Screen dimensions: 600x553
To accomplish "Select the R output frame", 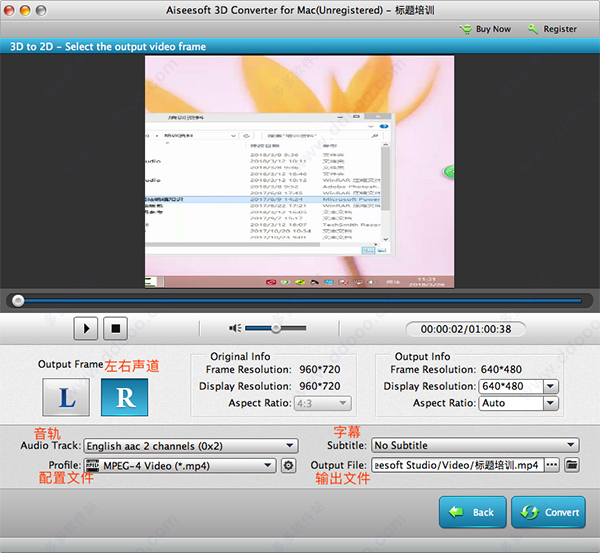I will pyautogui.click(x=125, y=397).
